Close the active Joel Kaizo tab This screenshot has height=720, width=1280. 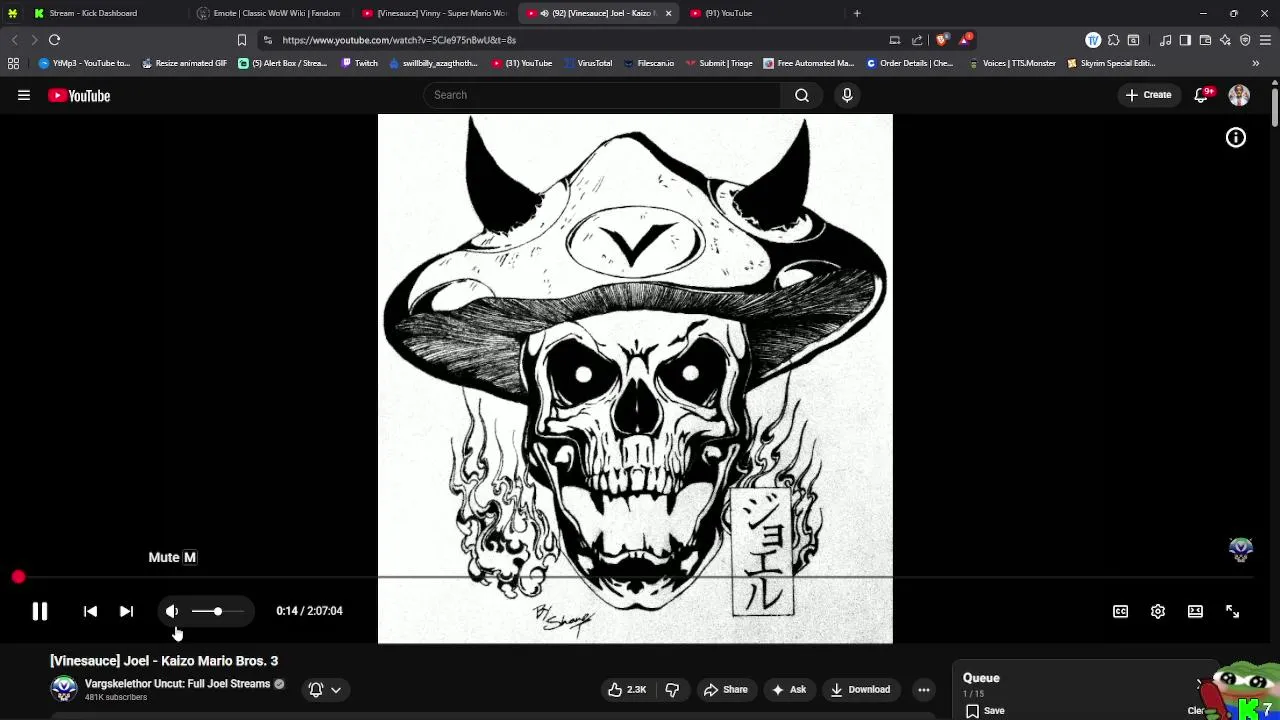click(x=668, y=13)
